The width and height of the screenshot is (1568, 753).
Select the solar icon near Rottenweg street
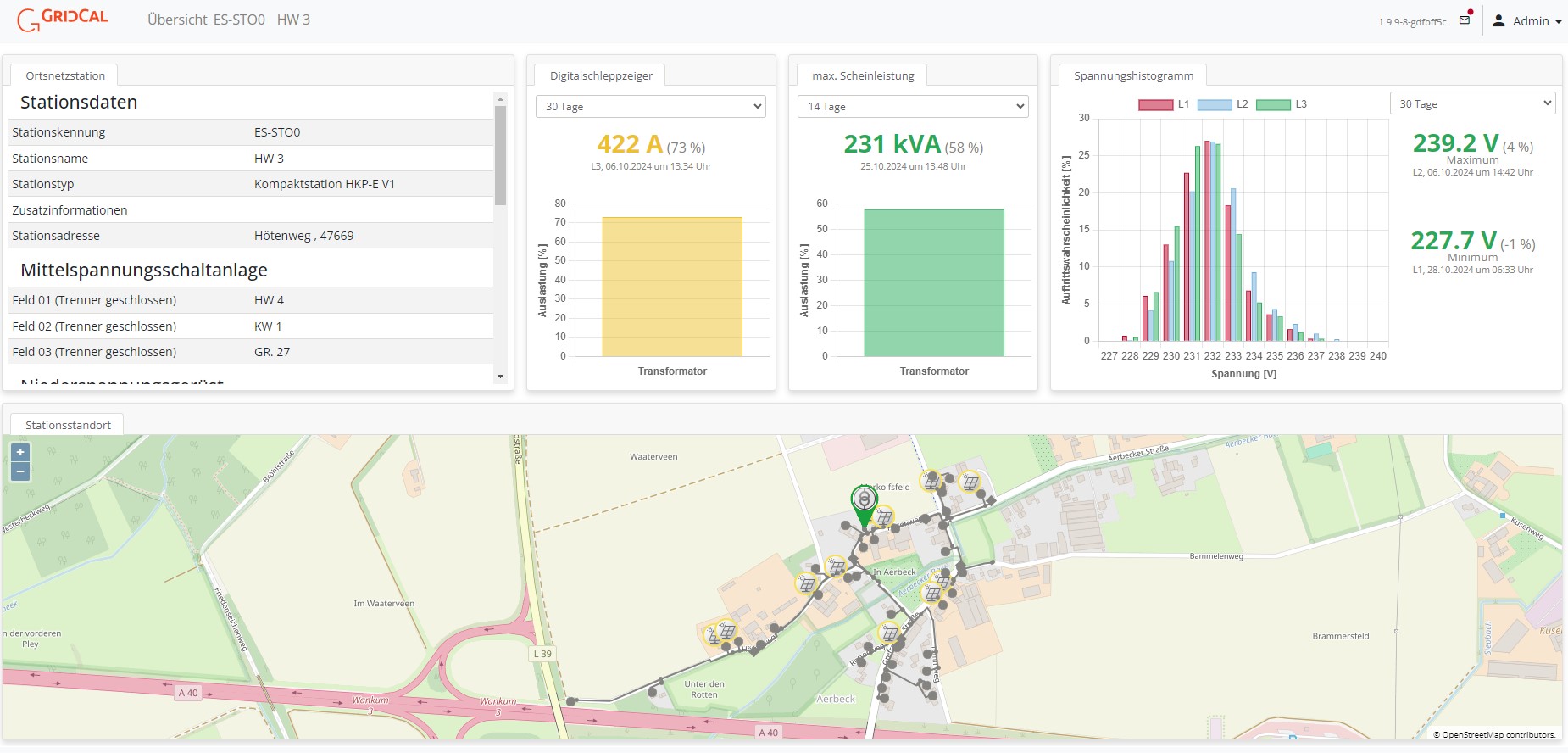pos(889,633)
